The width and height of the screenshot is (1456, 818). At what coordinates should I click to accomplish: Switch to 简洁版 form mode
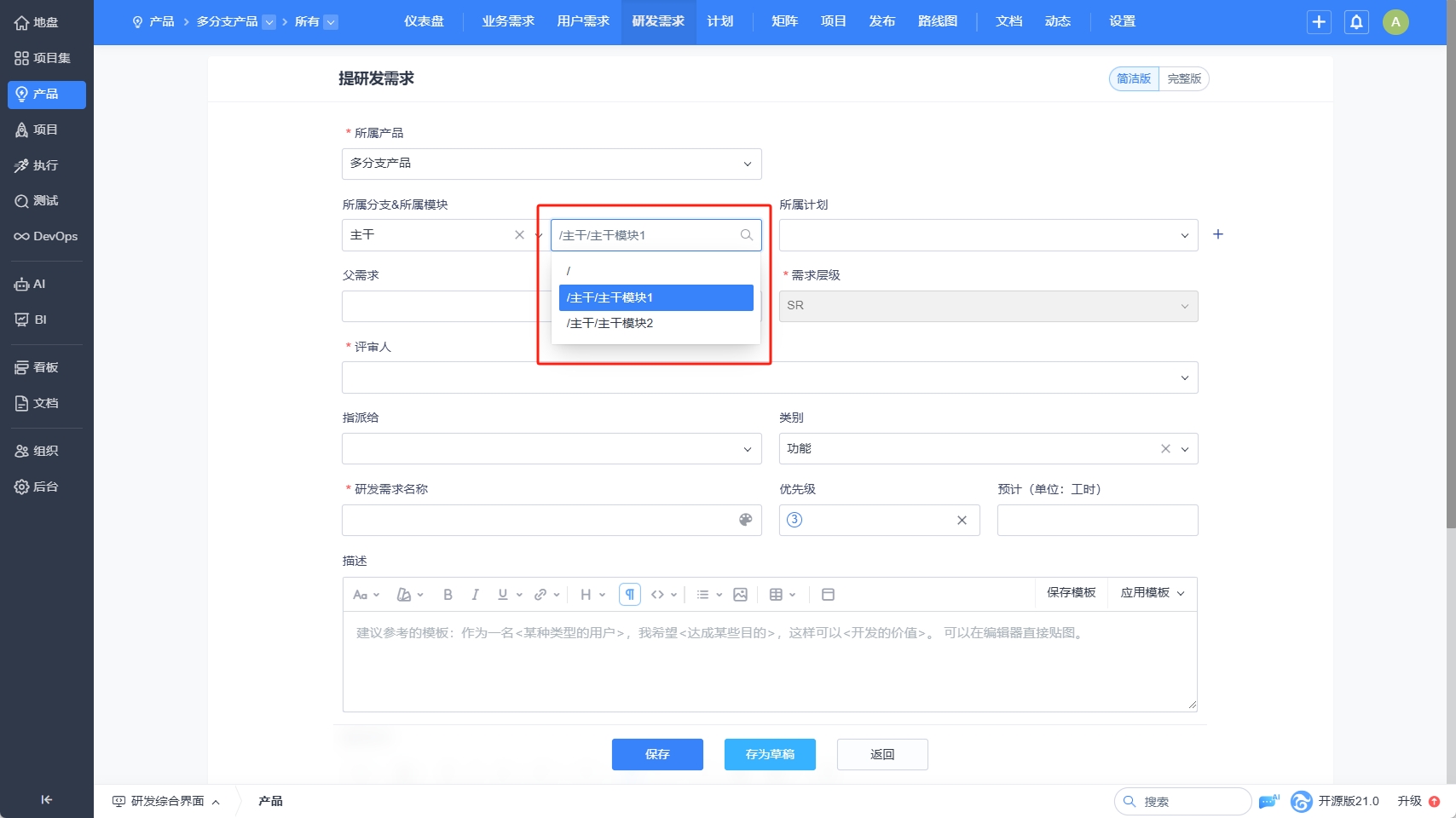(x=1134, y=79)
